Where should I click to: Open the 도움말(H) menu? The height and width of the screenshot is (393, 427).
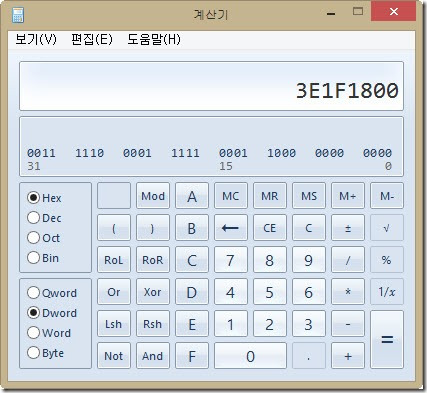pos(154,39)
